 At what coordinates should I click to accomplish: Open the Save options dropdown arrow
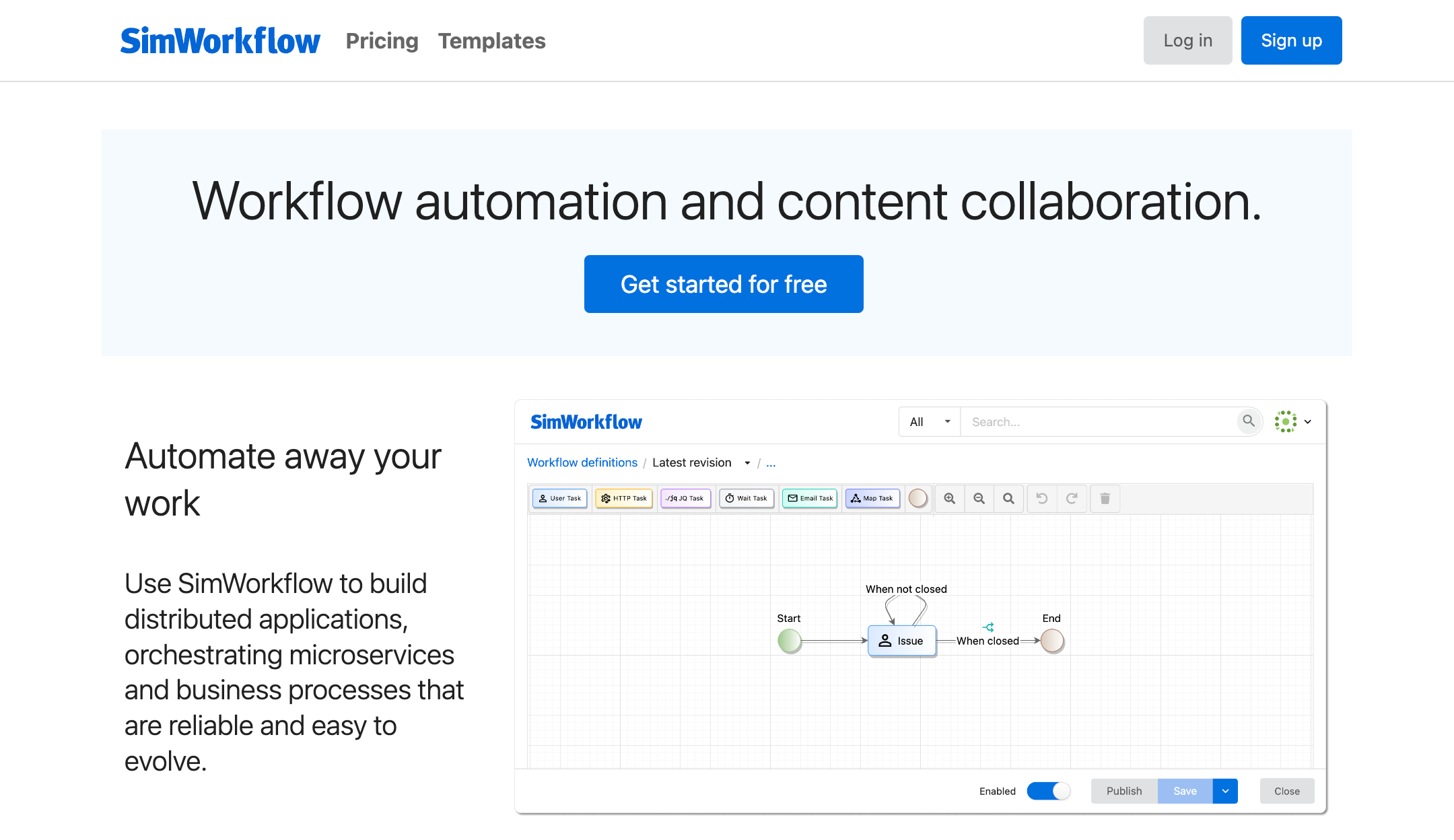point(1225,791)
